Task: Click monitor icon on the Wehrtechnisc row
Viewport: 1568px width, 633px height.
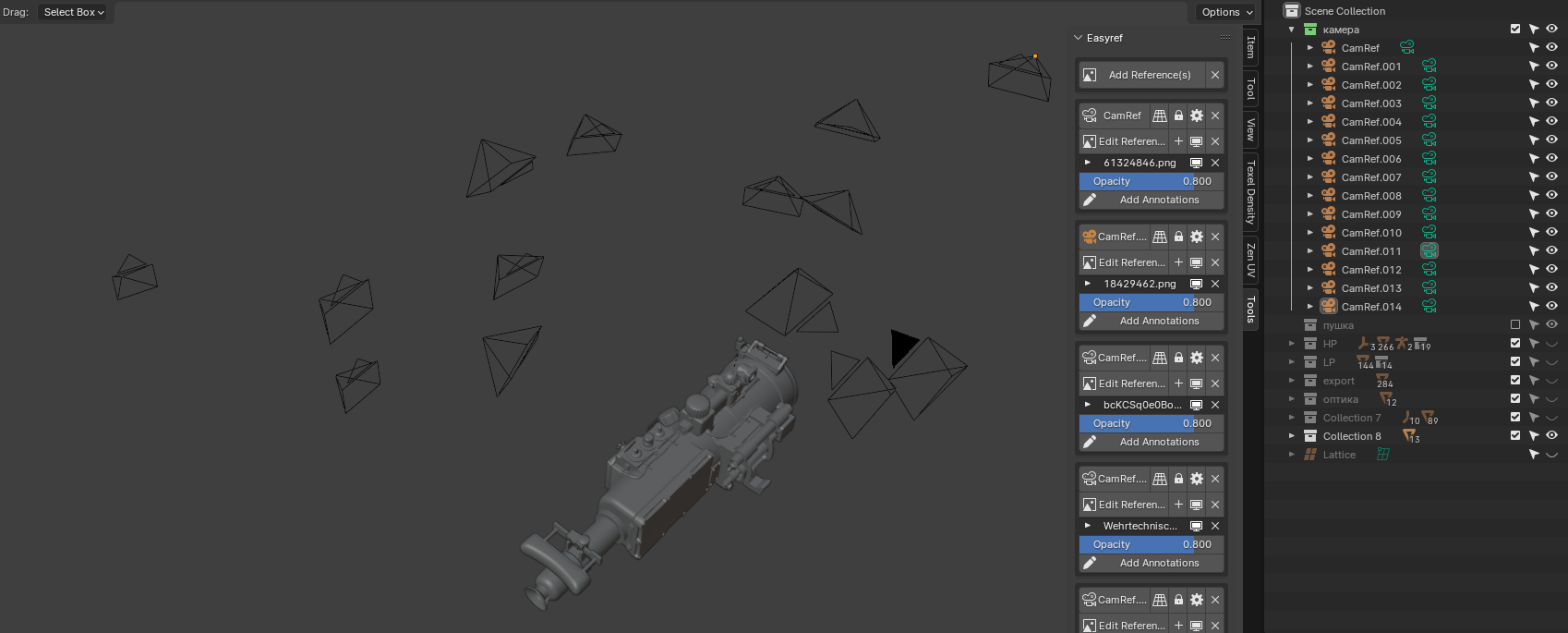Action: pyautogui.click(x=1196, y=526)
